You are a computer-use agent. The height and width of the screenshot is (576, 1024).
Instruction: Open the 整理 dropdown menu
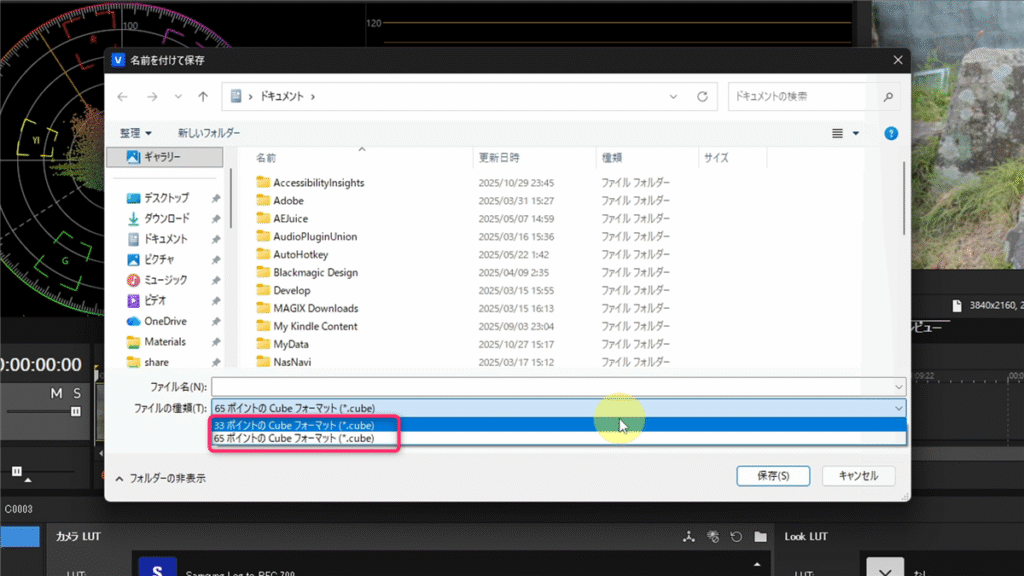136,133
